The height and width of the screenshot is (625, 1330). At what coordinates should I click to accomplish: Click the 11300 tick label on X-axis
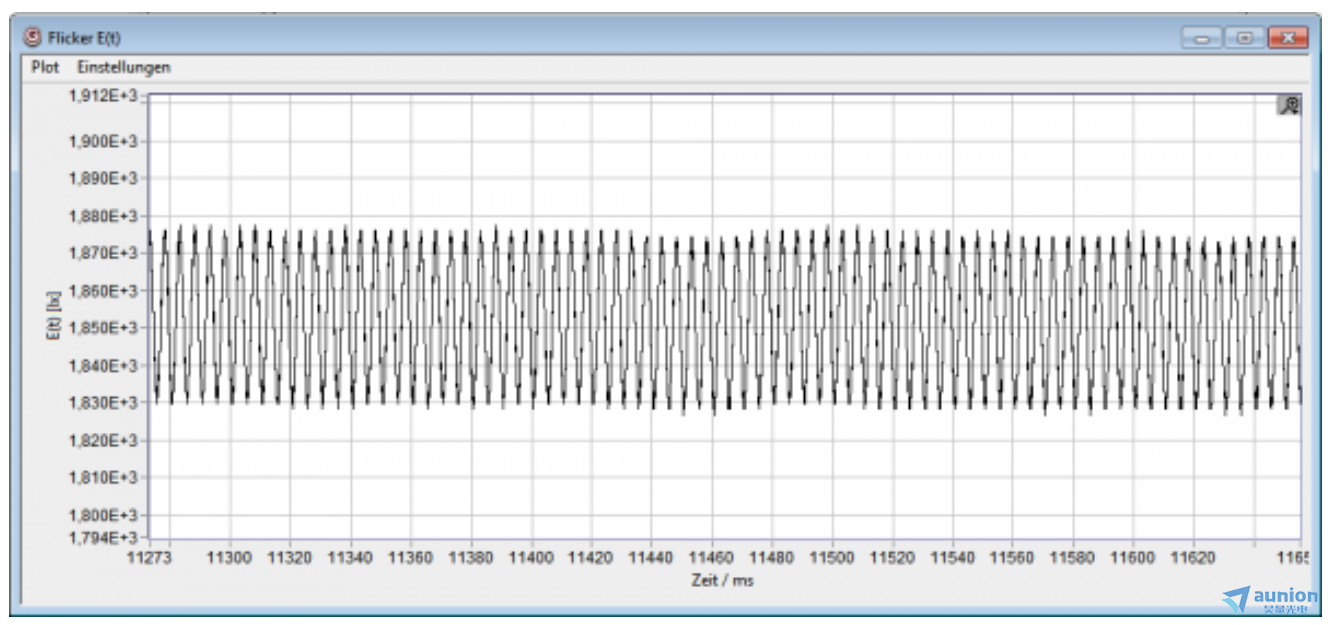(230, 557)
